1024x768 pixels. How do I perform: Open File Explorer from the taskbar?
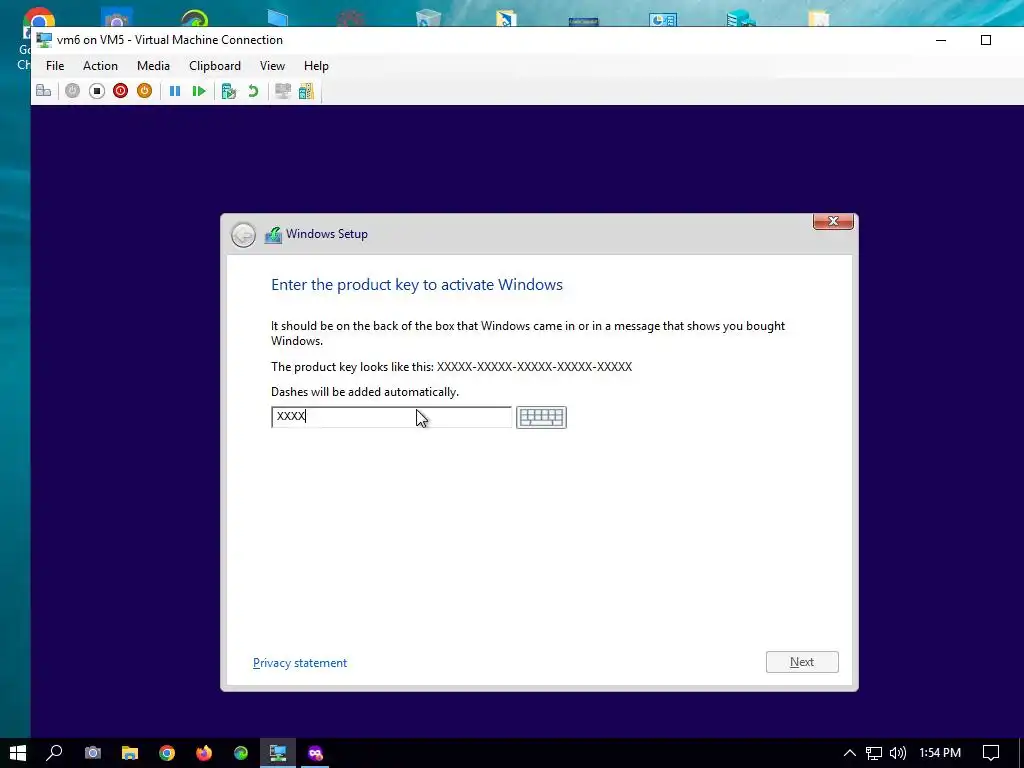pyautogui.click(x=130, y=753)
